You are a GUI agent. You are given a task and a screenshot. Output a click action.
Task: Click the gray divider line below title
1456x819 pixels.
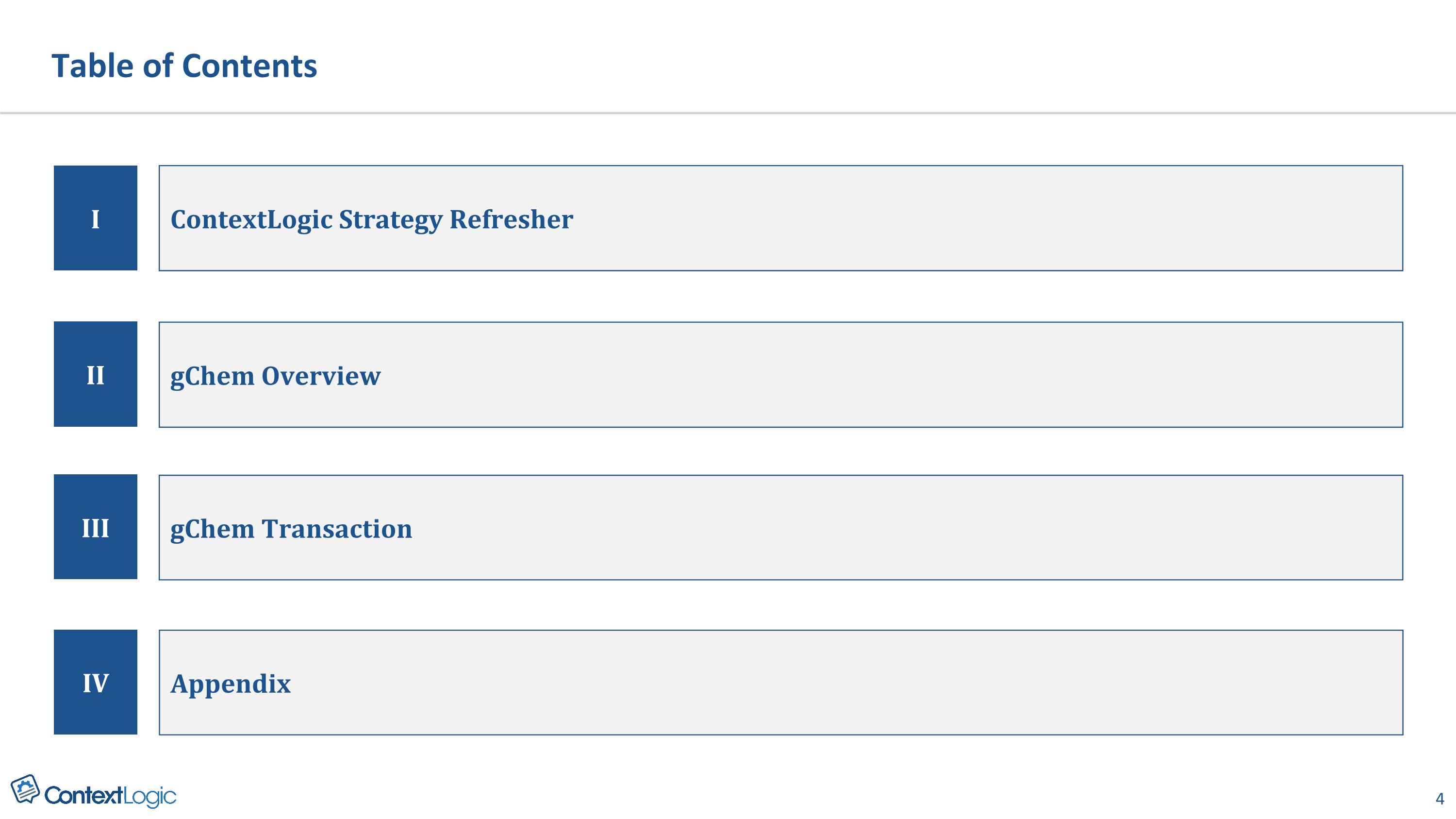[x=728, y=113]
